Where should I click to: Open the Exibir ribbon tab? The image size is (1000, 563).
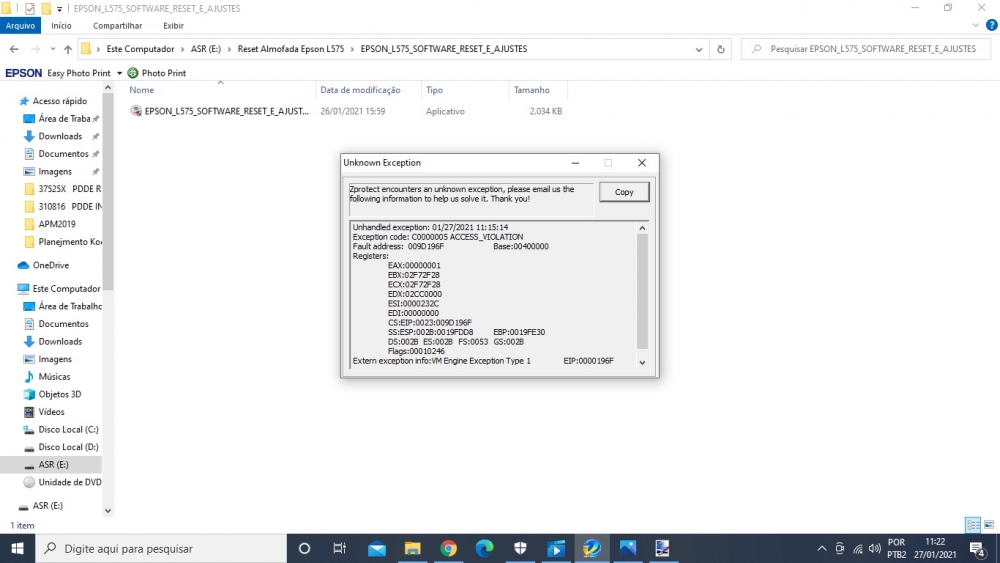[173, 26]
